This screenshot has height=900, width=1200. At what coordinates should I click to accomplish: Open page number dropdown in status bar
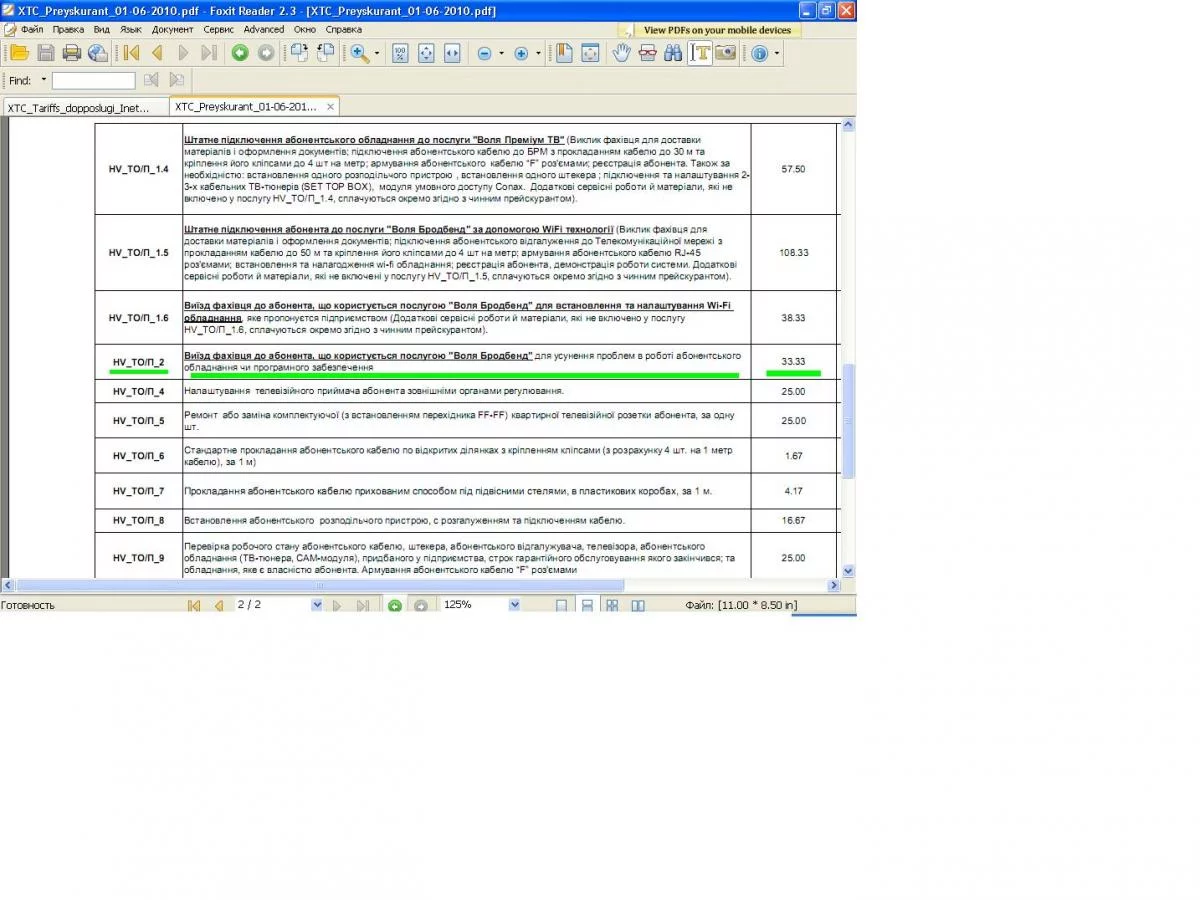317,605
